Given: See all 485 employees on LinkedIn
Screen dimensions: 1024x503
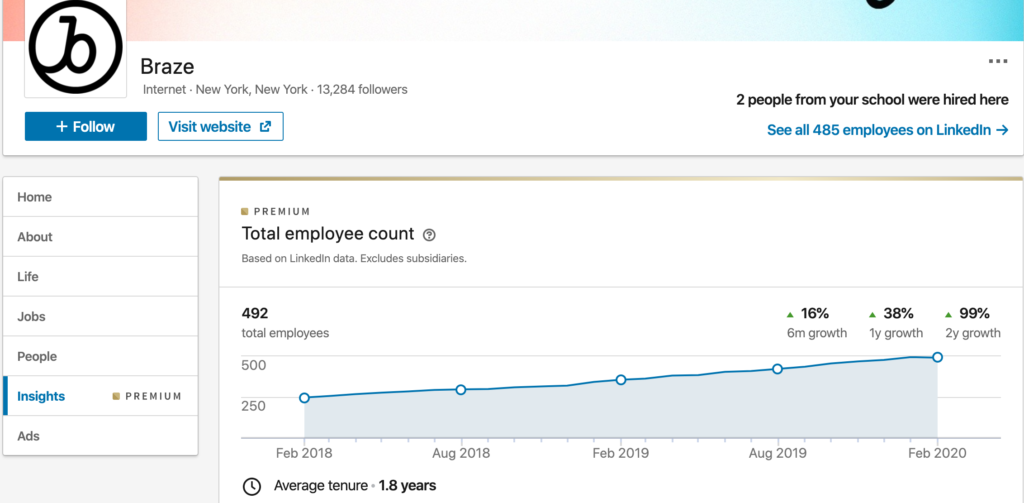Looking at the screenshot, I should click(888, 130).
